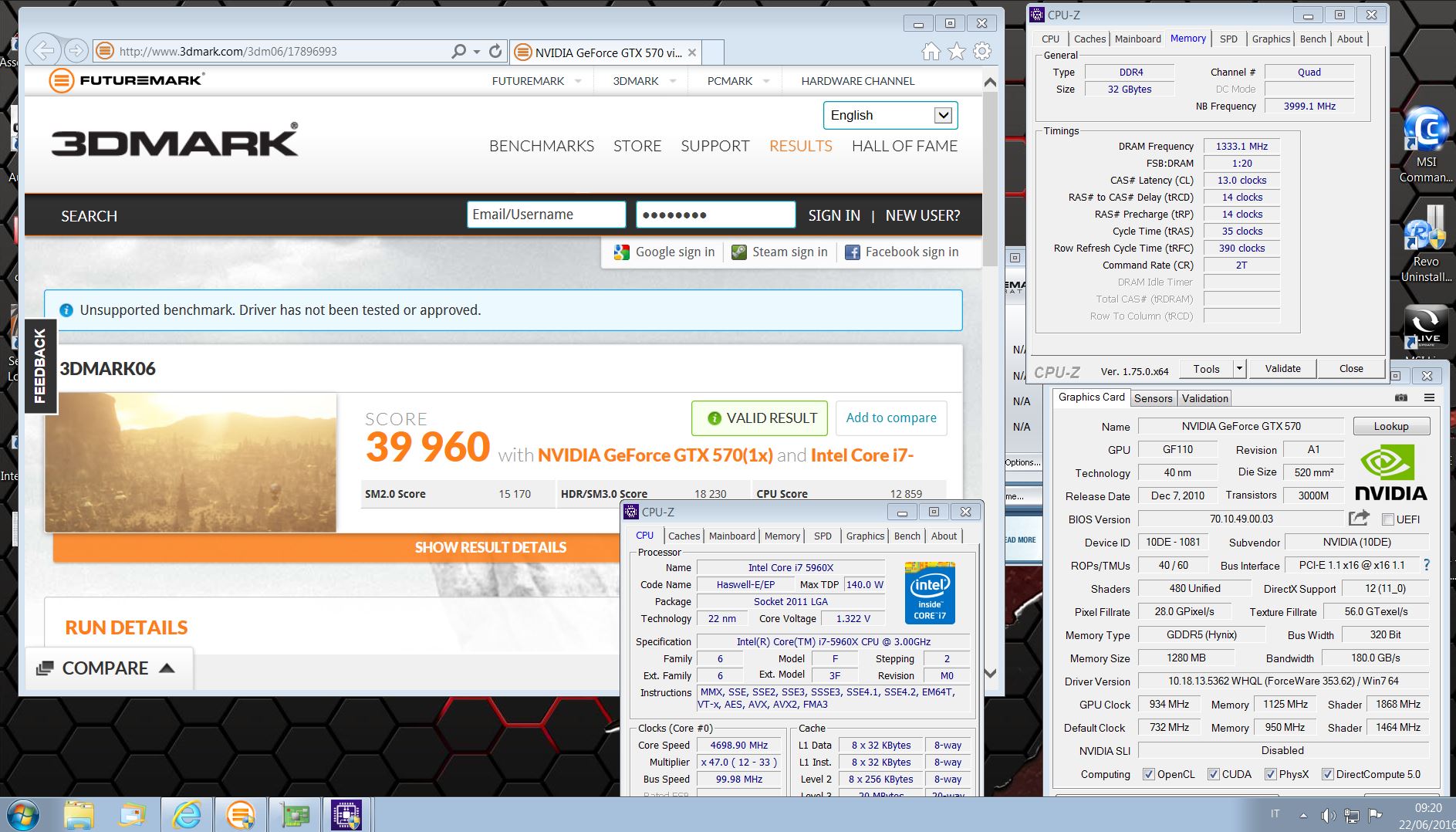
Task: Open Revo Uninstaller desktop icon
Action: click(1426, 244)
